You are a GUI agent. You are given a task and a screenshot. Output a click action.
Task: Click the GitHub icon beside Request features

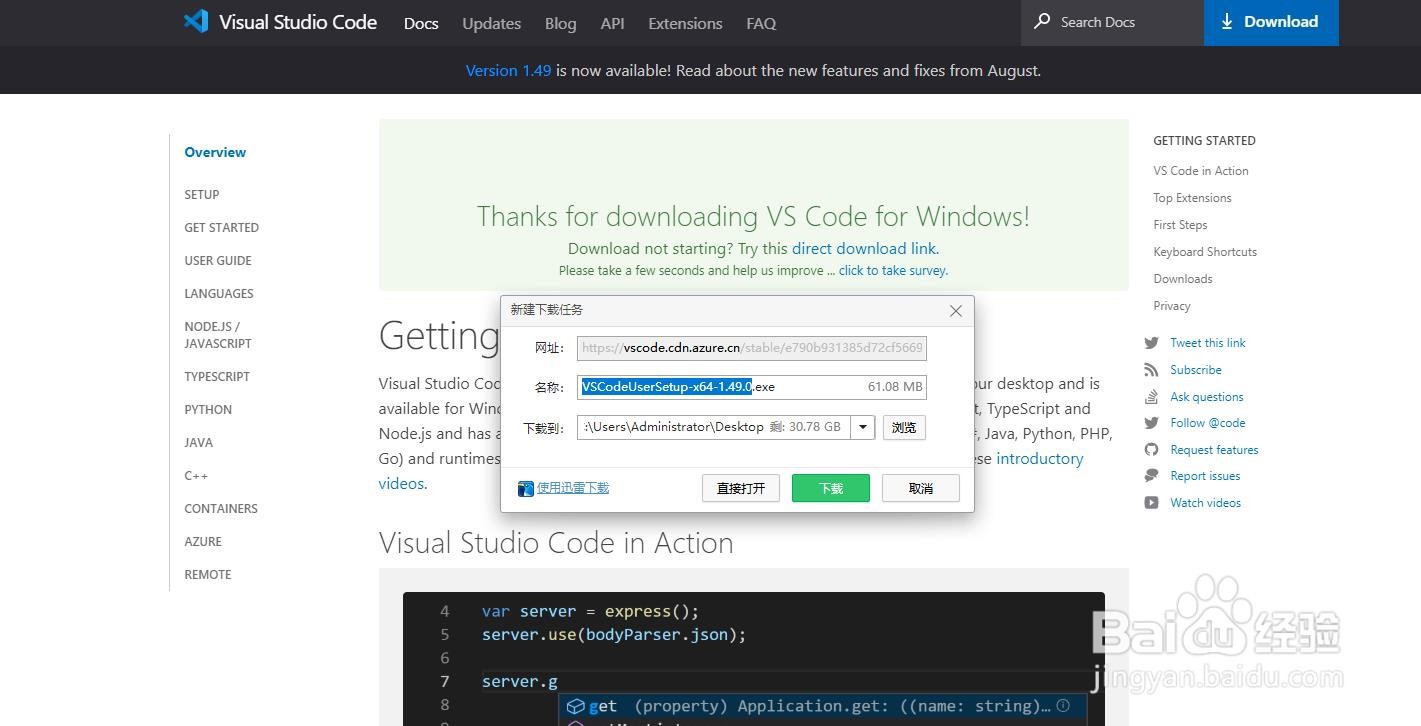pyautogui.click(x=1152, y=450)
